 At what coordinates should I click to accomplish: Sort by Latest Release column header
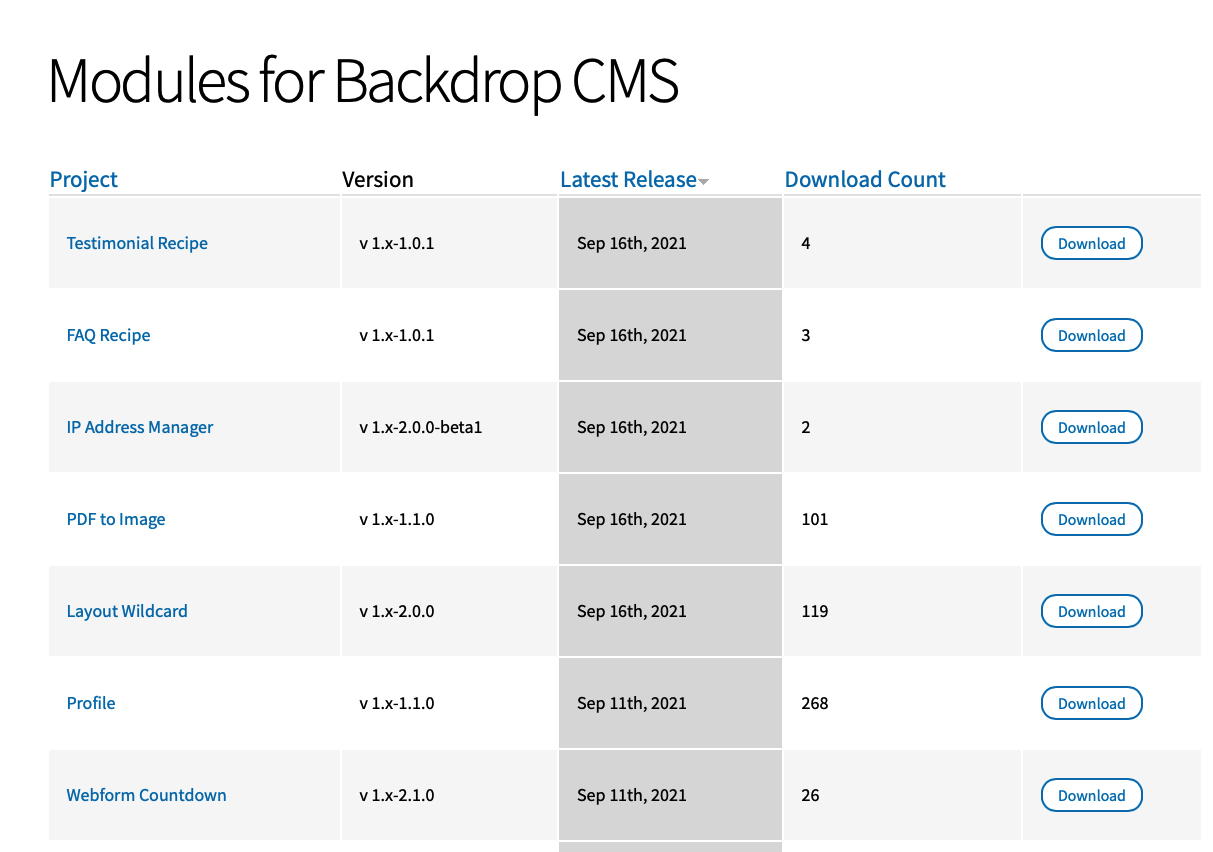(628, 180)
